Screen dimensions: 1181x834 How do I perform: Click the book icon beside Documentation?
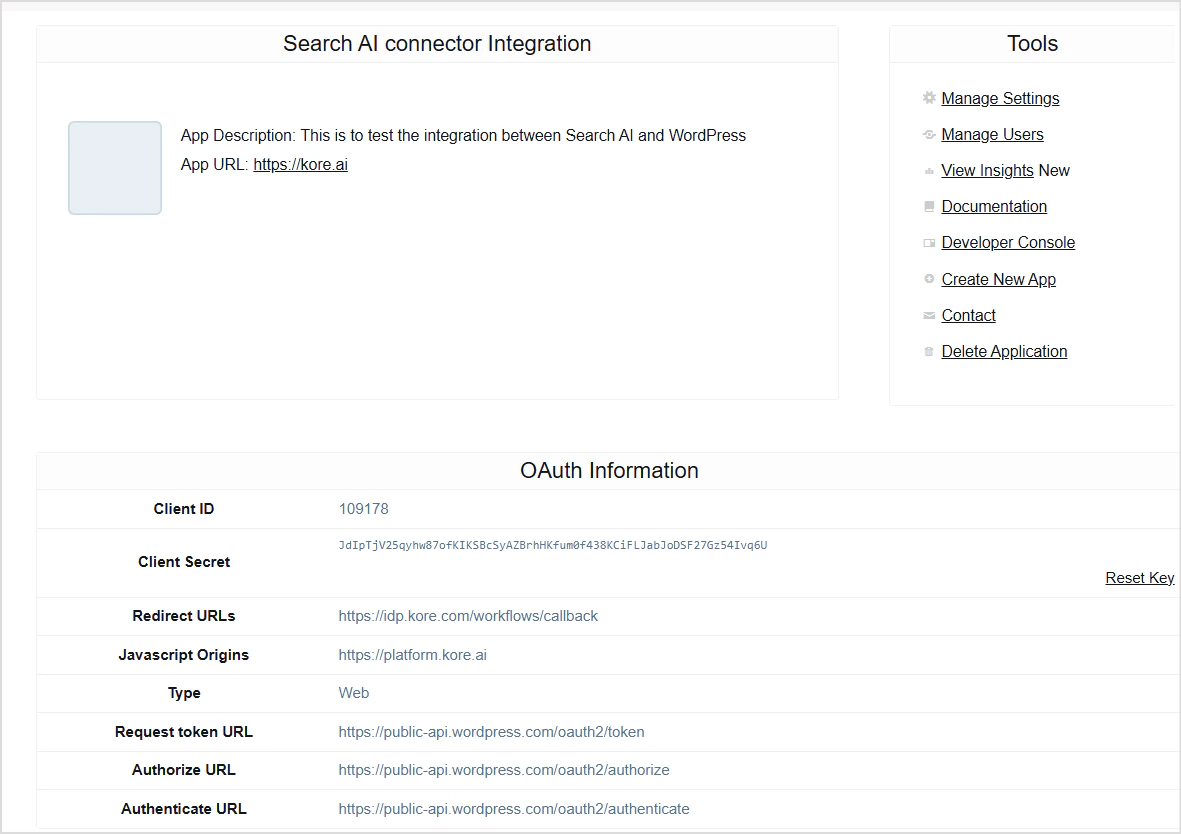(x=929, y=206)
